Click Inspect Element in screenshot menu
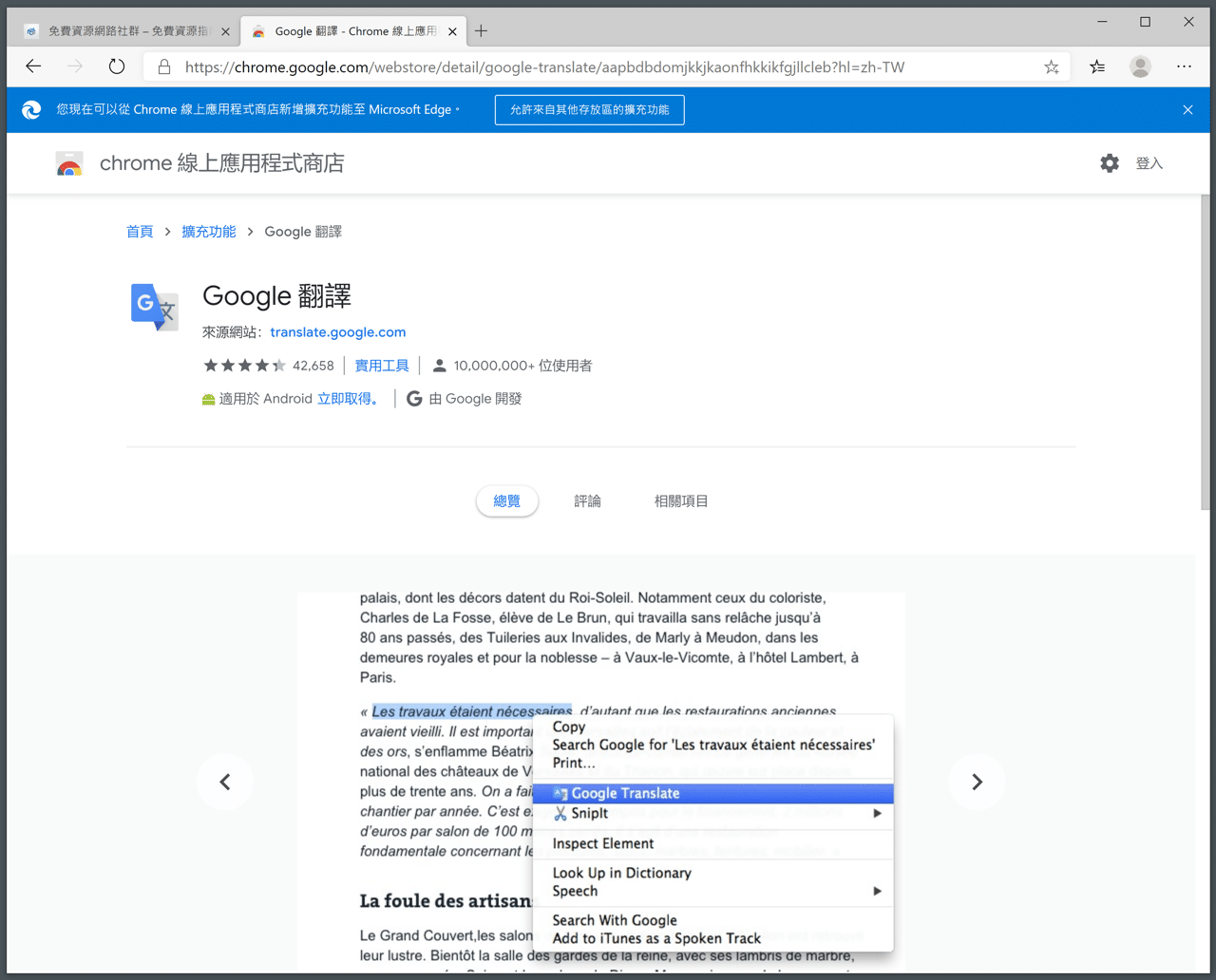 click(603, 843)
